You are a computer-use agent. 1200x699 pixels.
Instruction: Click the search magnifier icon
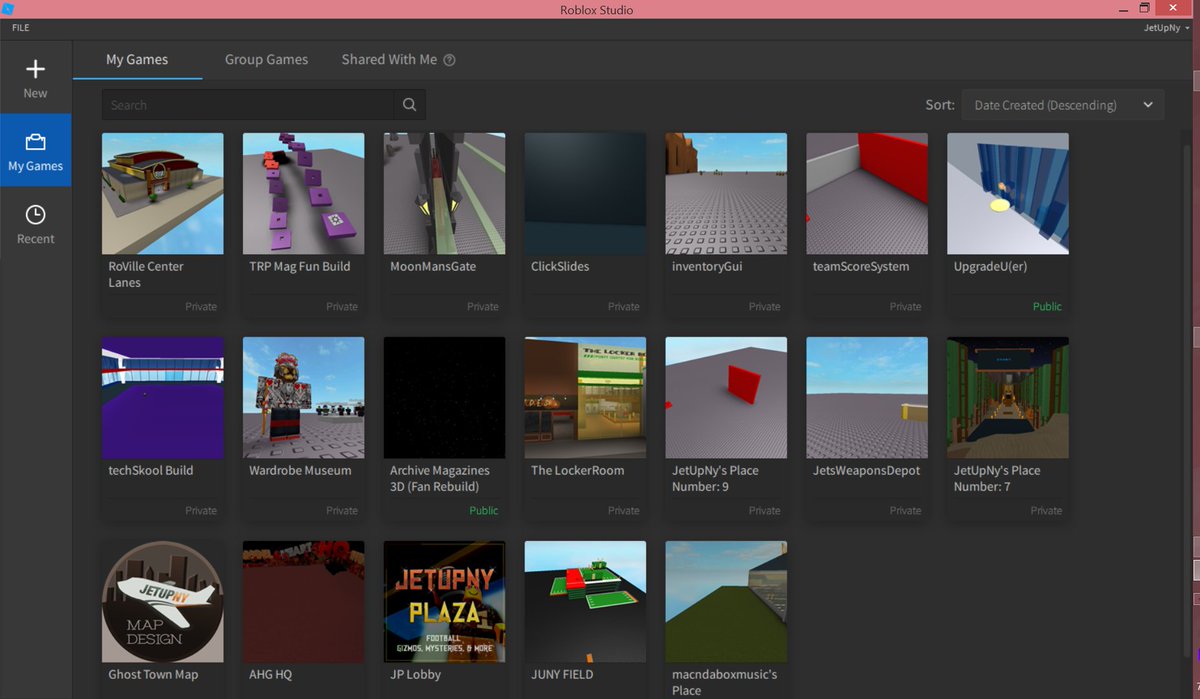(x=409, y=104)
